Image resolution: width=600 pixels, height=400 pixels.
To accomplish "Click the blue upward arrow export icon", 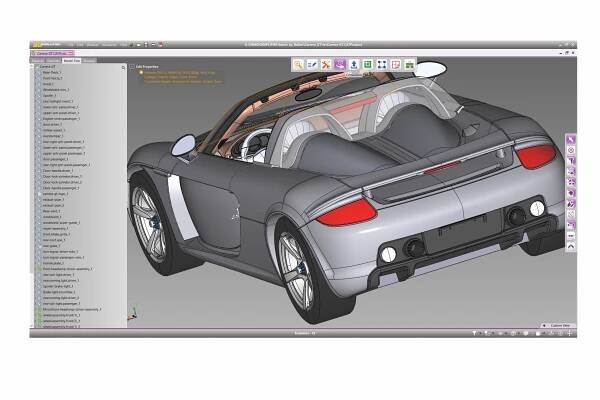I will coord(354,65).
